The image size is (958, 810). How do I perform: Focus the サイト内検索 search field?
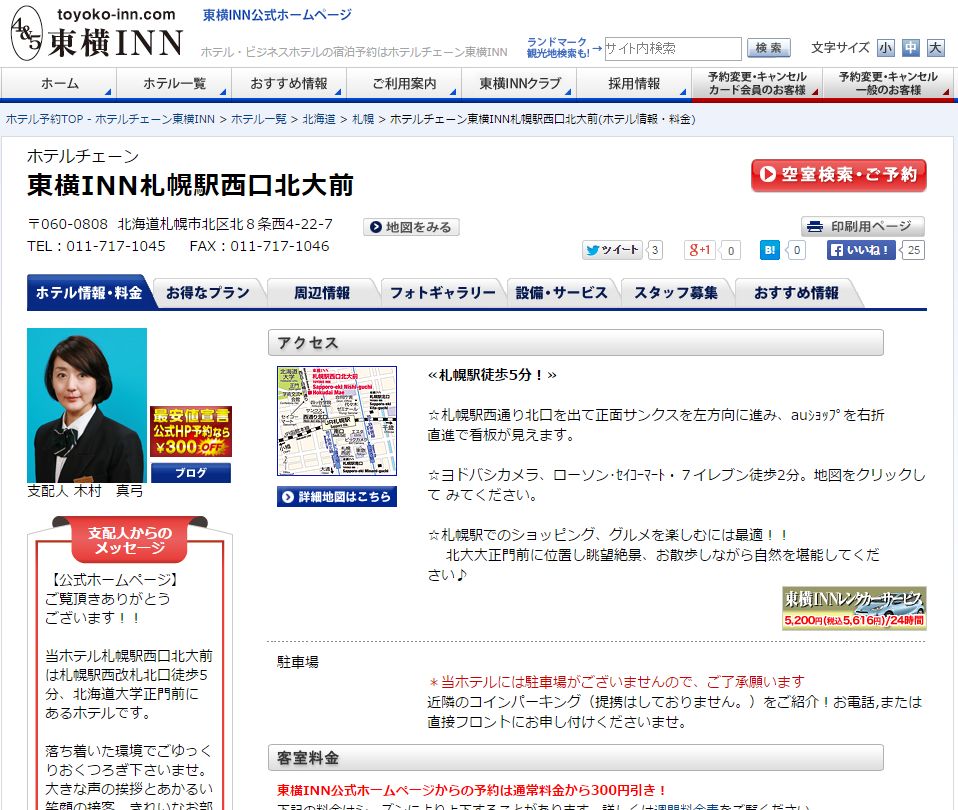pyautogui.click(x=673, y=48)
